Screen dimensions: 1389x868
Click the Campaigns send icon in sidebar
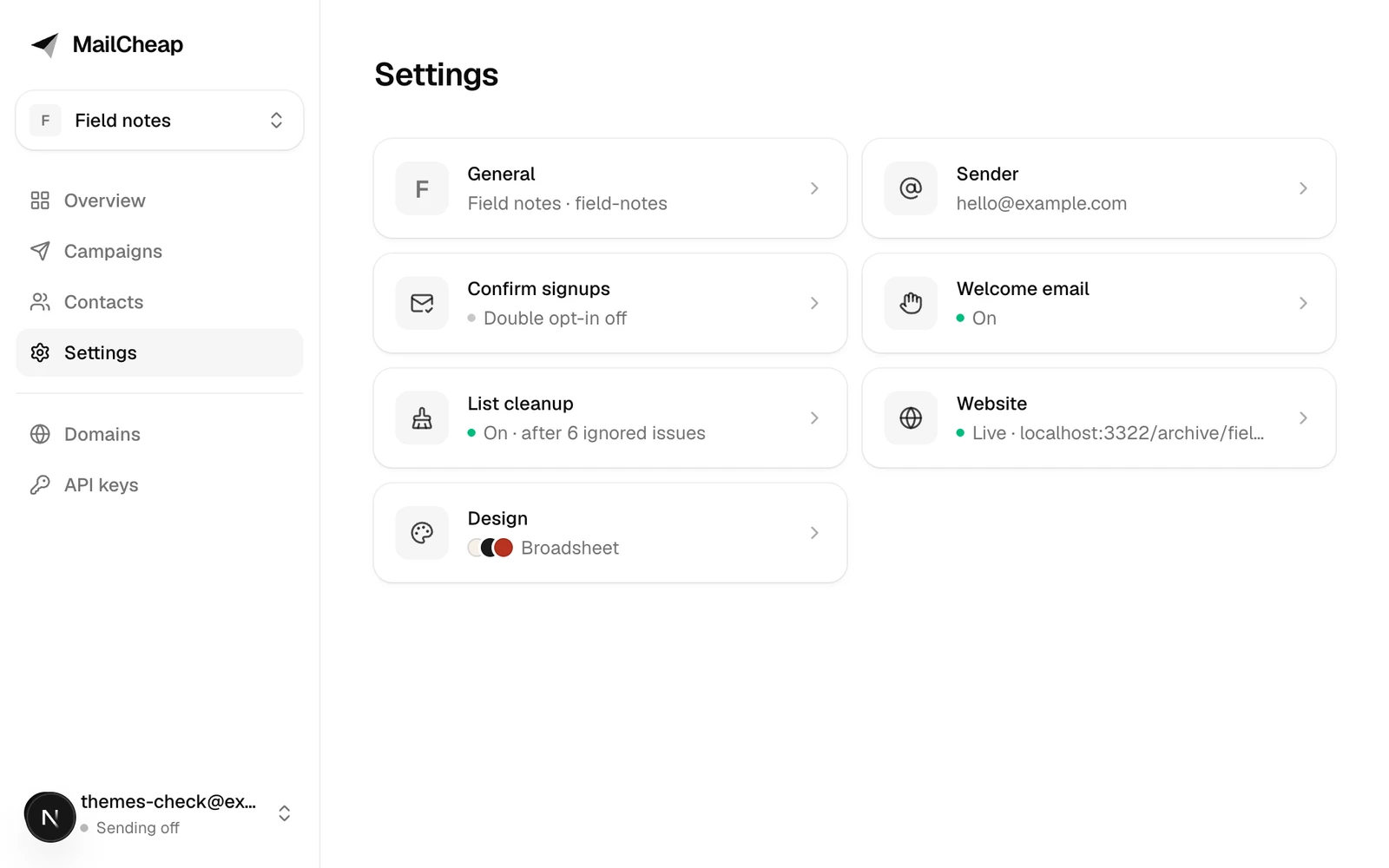coord(40,251)
